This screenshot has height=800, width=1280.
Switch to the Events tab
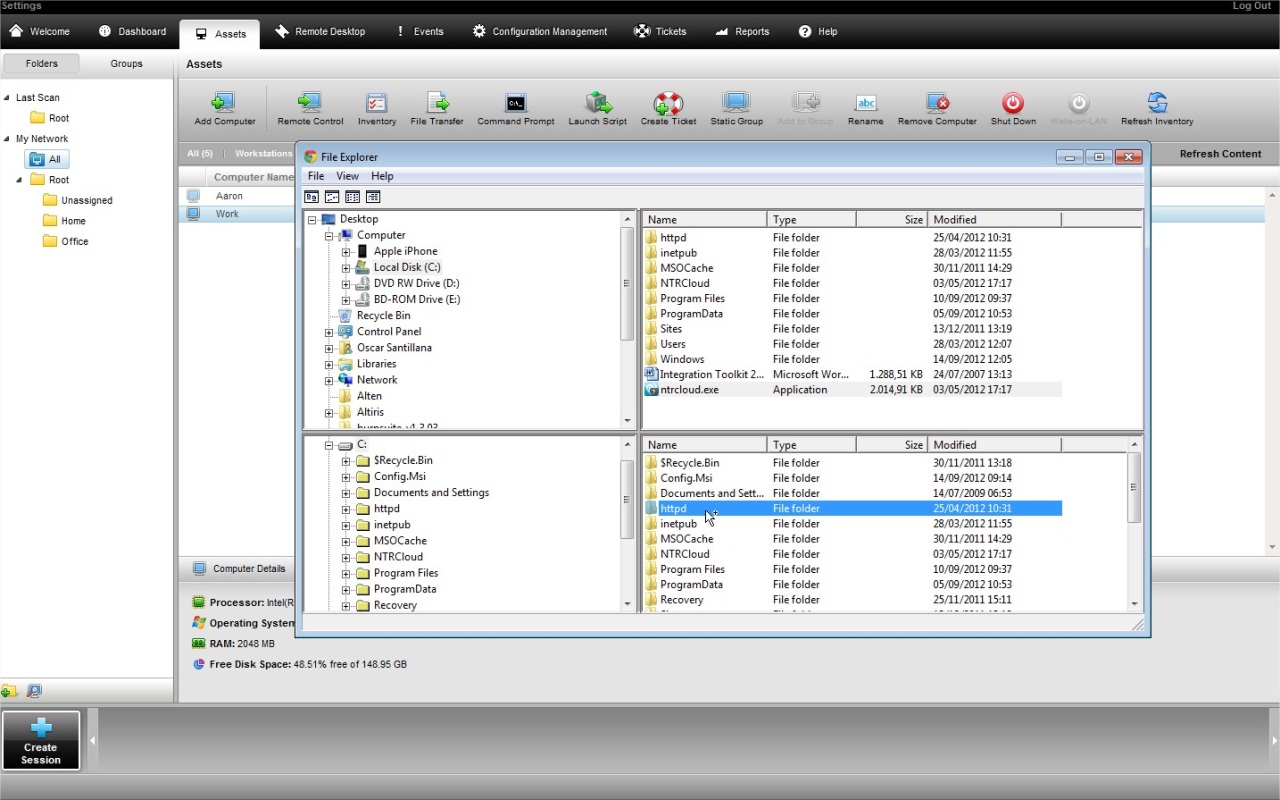pyautogui.click(x=420, y=31)
